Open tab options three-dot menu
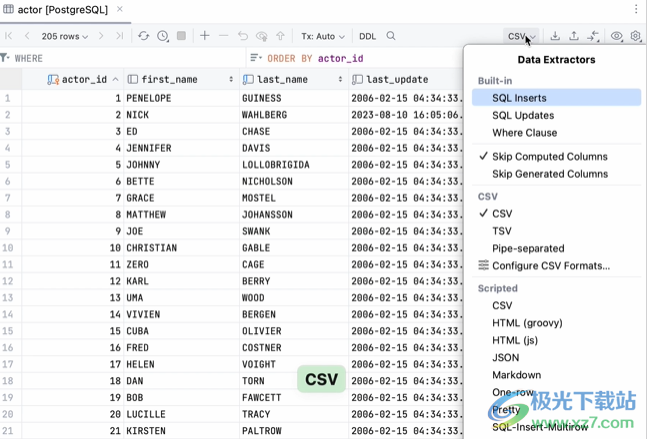The image size is (647, 439). point(636,9)
